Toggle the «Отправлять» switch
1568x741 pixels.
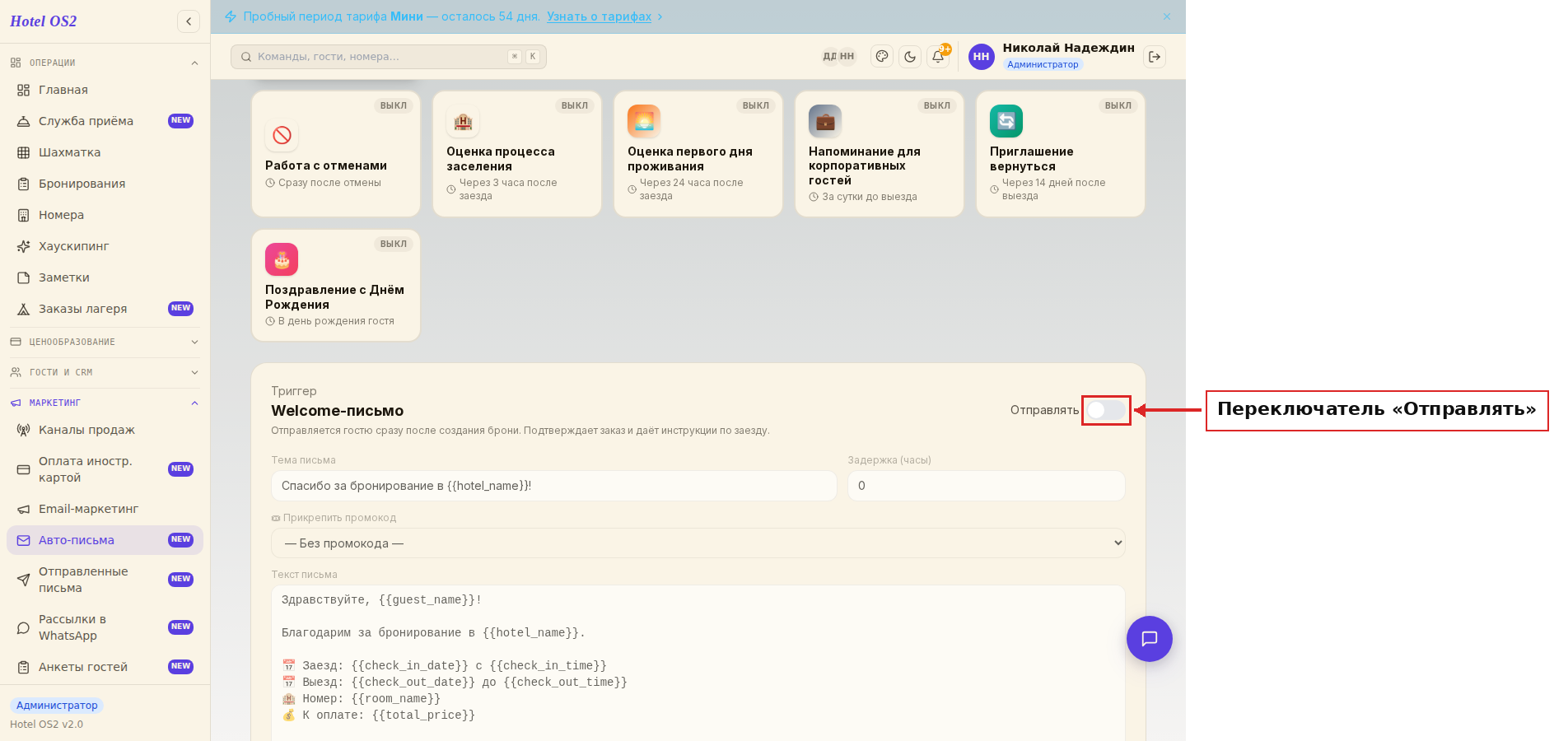[x=1106, y=410]
